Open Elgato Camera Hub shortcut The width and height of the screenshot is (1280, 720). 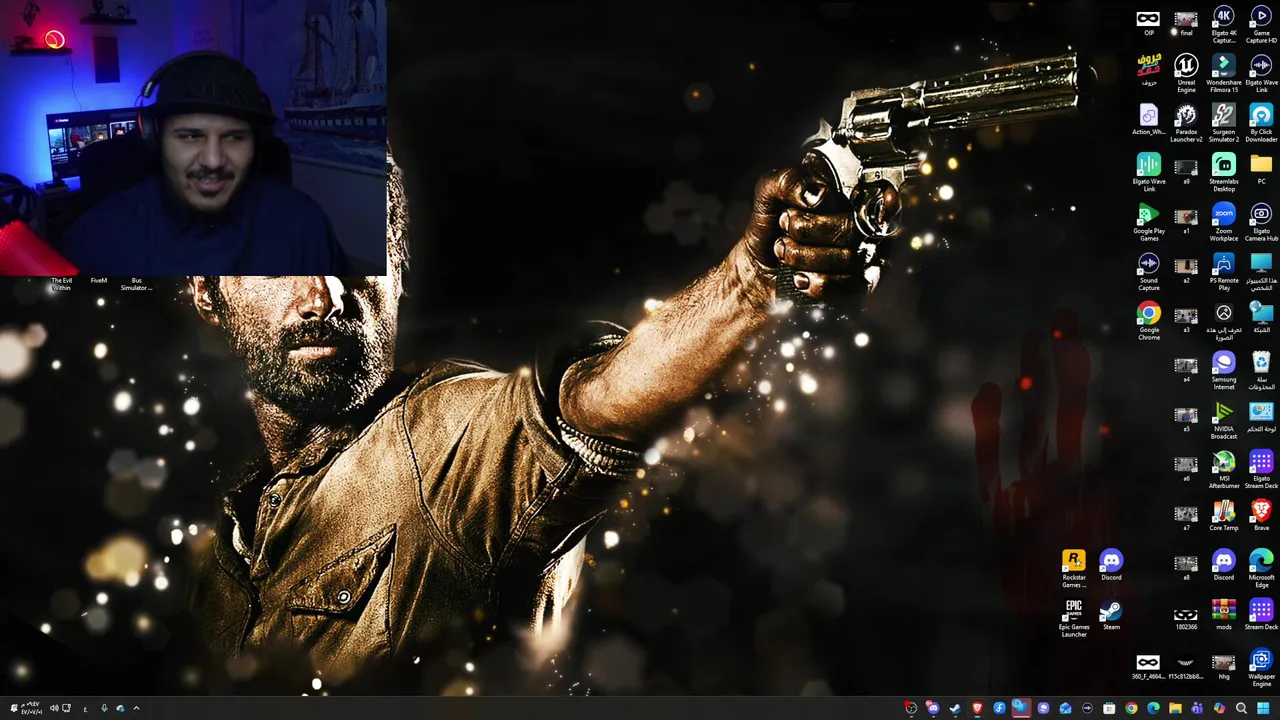point(1261,221)
